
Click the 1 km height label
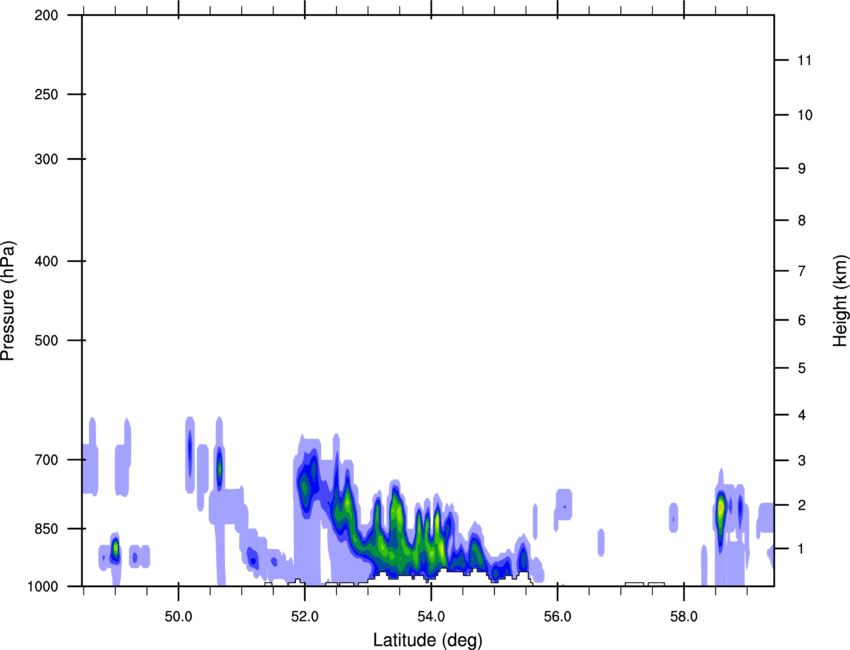(x=802, y=549)
